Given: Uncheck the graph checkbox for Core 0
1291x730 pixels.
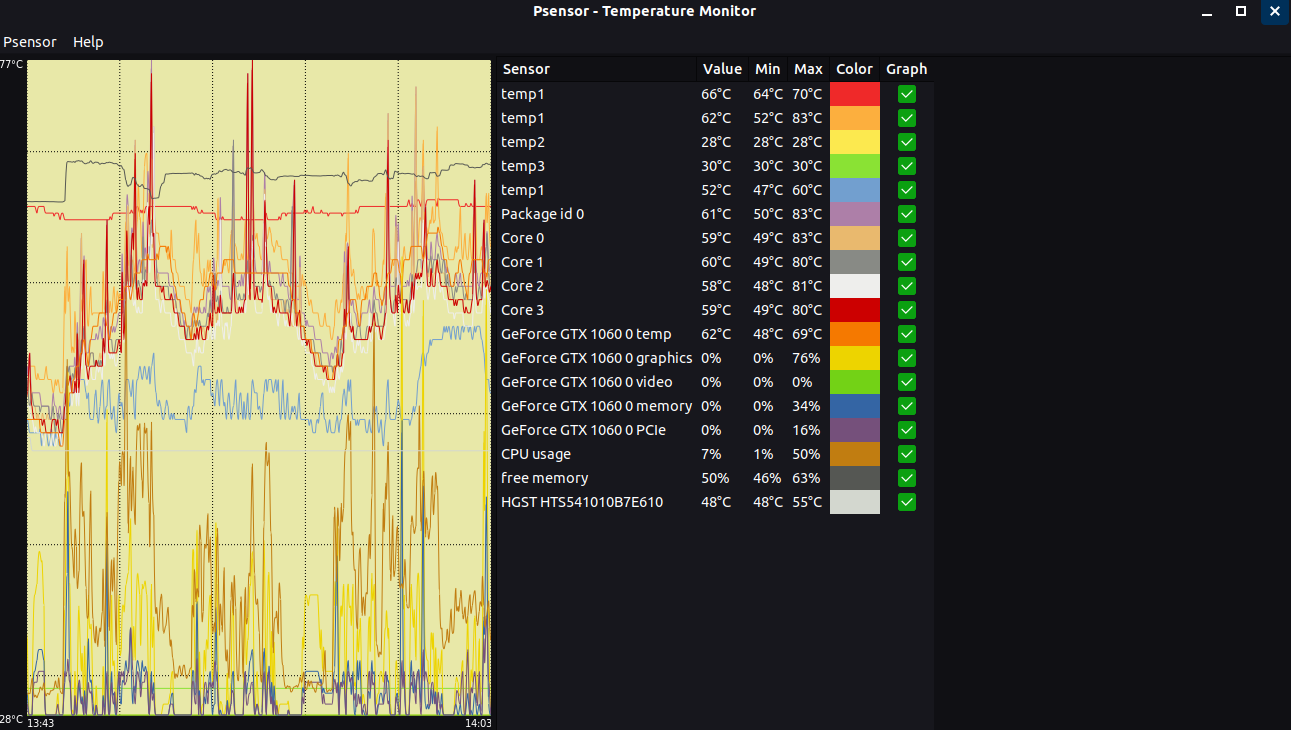Looking at the screenshot, I should (x=906, y=238).
